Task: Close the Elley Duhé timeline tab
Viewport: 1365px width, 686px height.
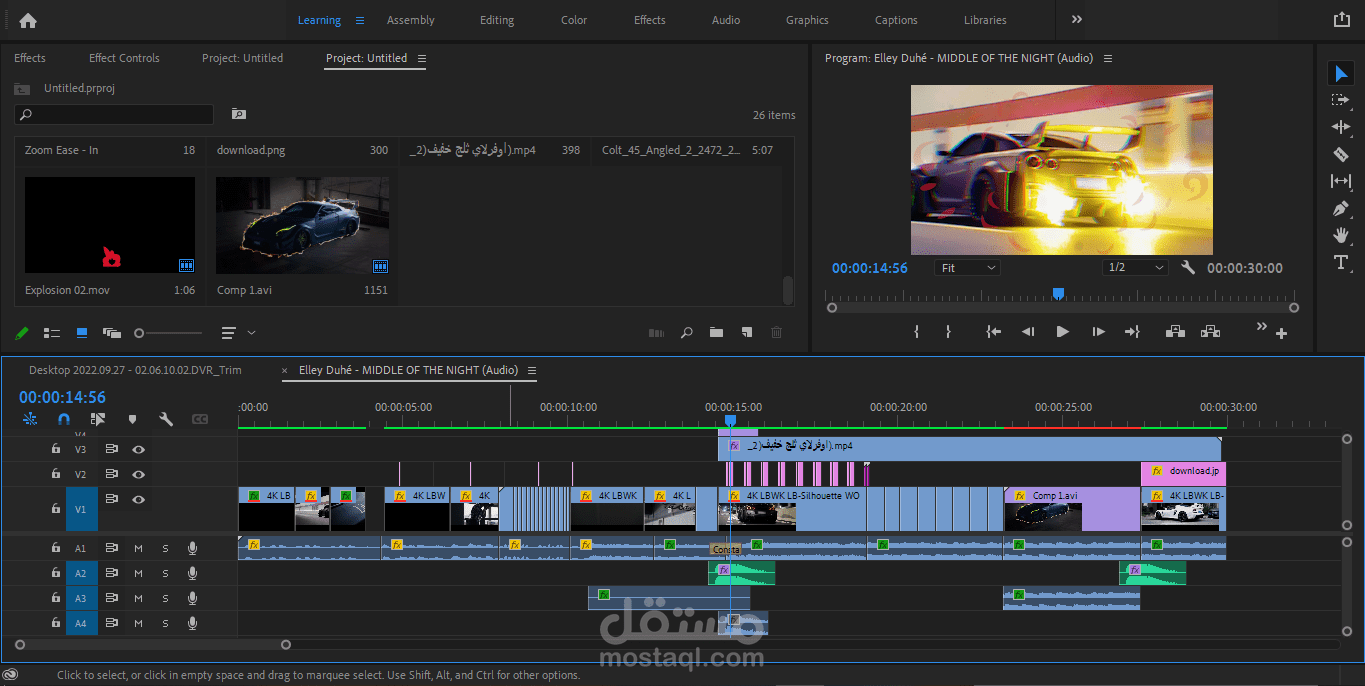Action: coord(285,370)
